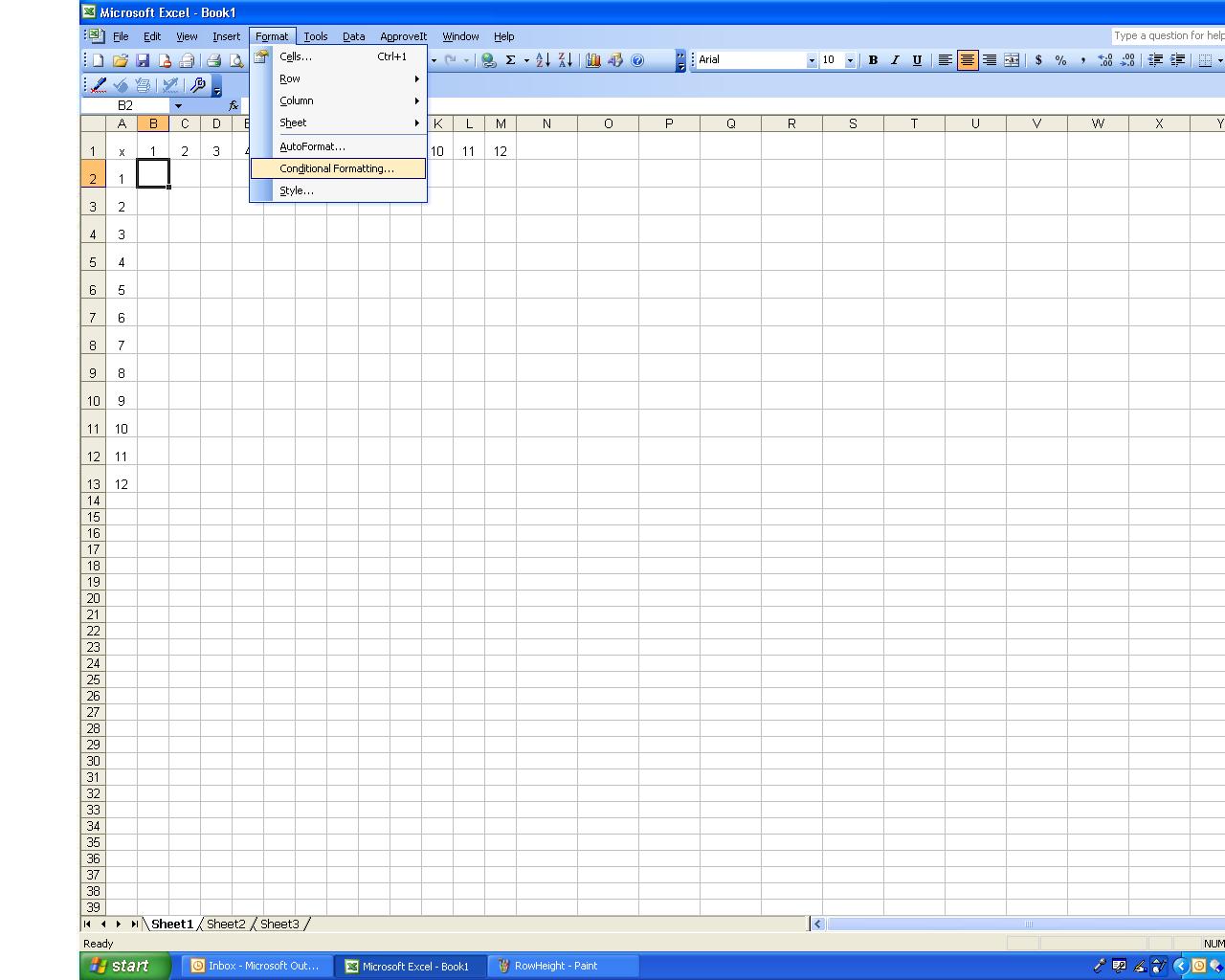The height and width of the screenshot is (980, 1225).
Task: Expand the Sheet submenu in Format menu
Action: pyautogui.click(x=338, y=122)
